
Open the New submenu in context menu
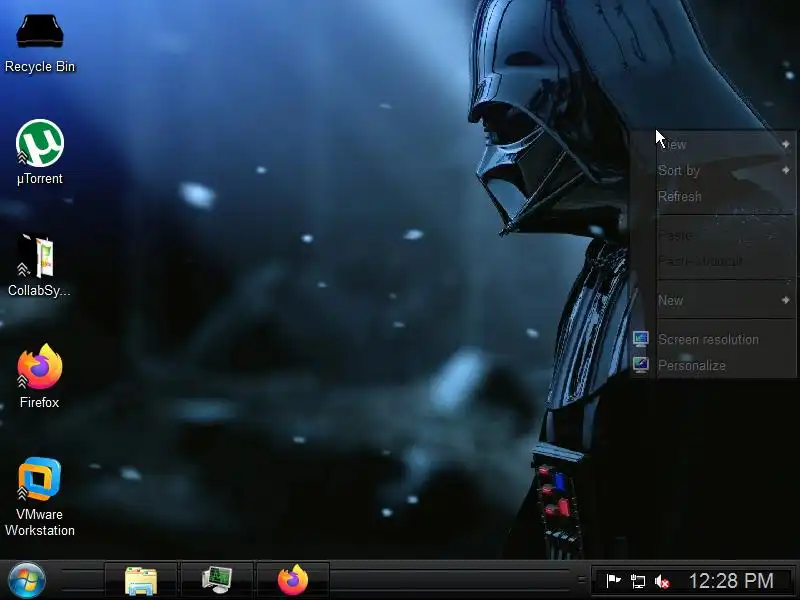pyautogui.click(x=713, y=301)
